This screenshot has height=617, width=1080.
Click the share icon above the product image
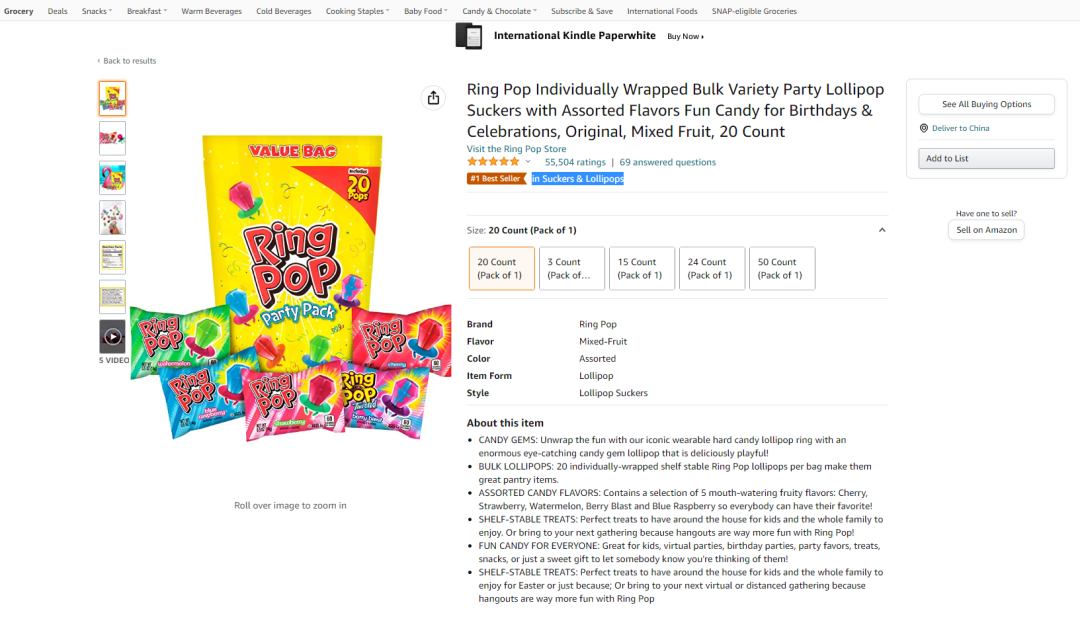pos(433,97)
